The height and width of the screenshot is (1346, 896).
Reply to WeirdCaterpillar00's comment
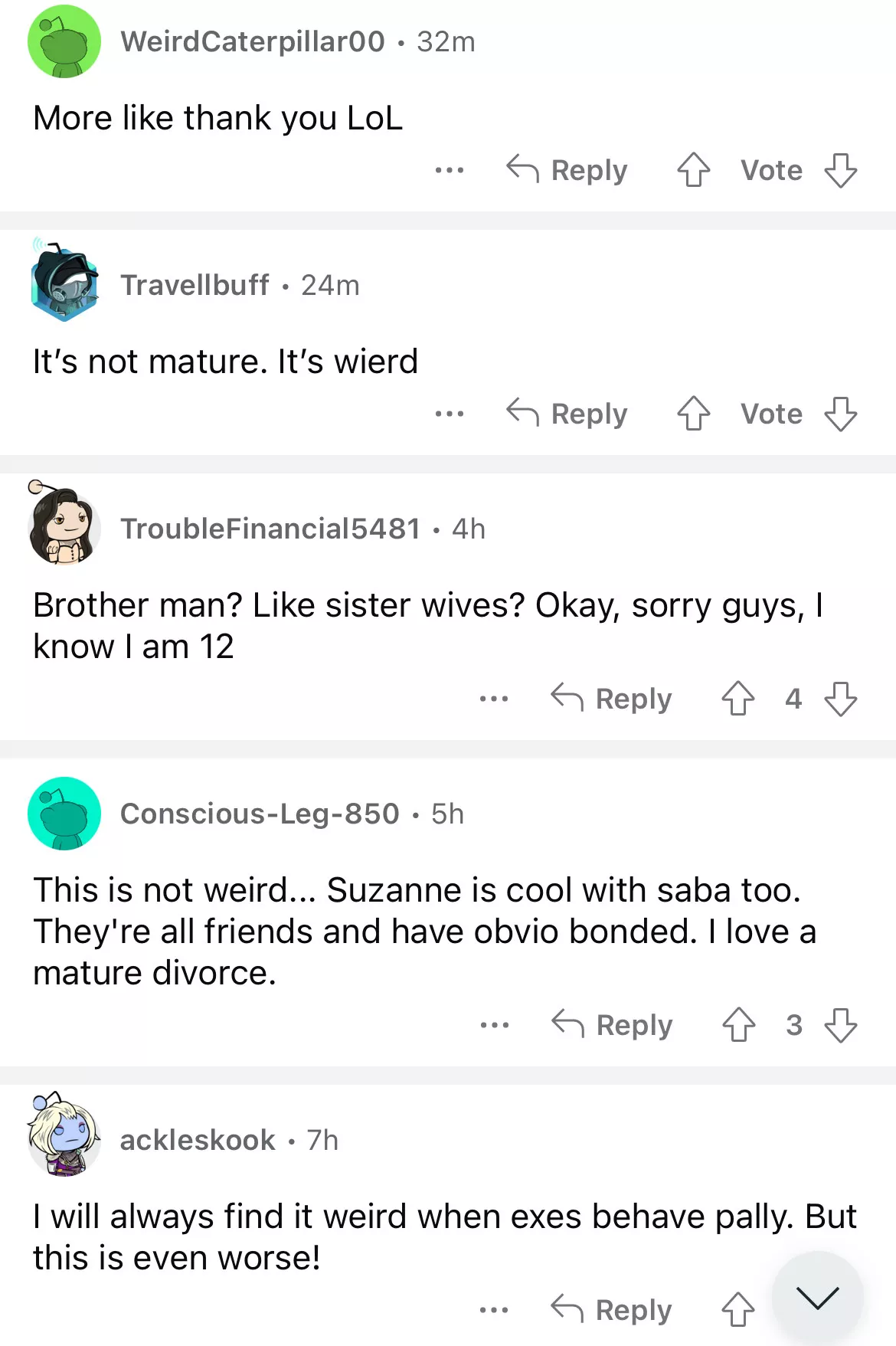point(567,170)
